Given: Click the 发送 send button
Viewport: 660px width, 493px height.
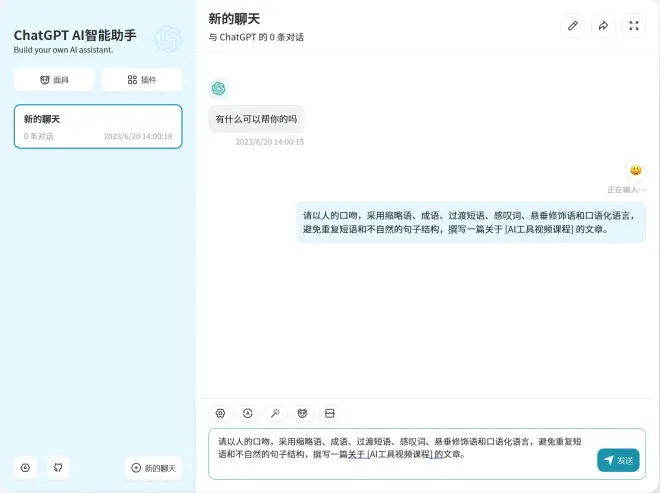Looking at the screenshot, I should click(x=618, y=460).
